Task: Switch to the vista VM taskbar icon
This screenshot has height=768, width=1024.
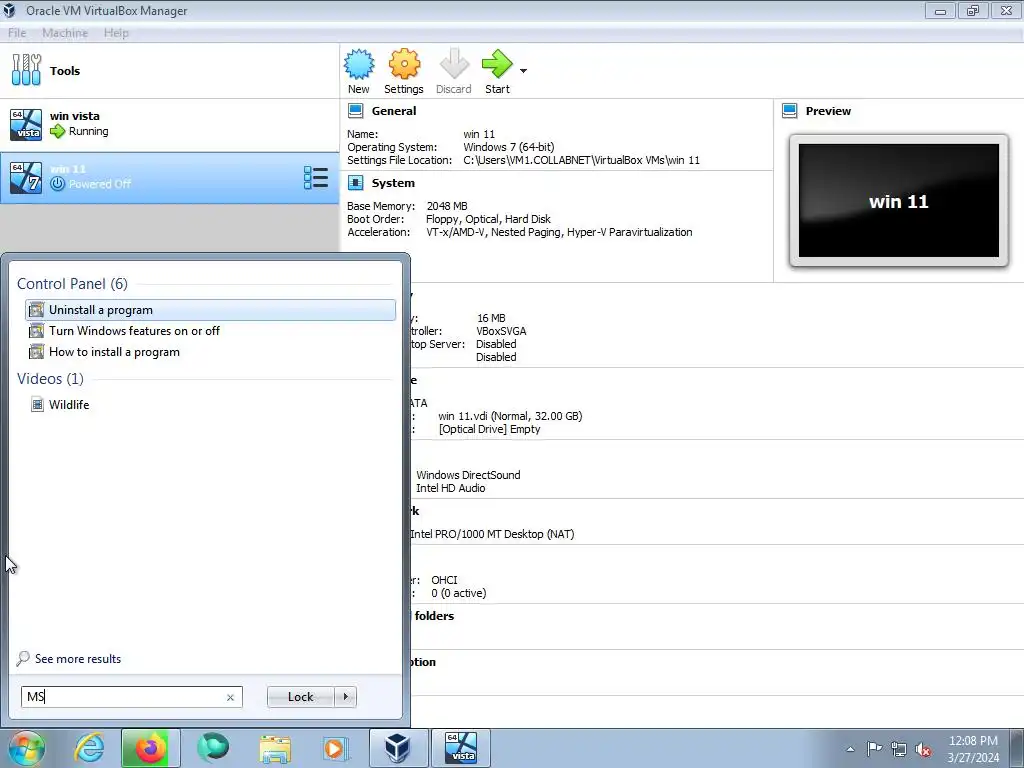Action: pos(461,748)
